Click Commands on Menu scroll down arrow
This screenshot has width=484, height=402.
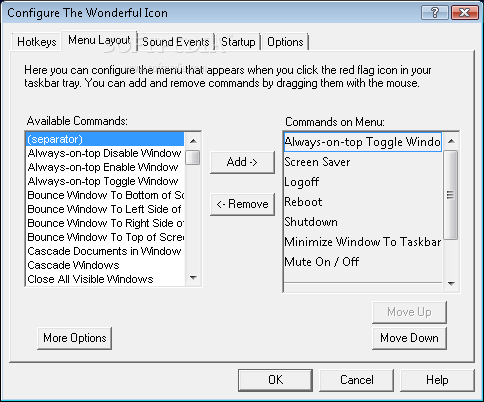(x=451, y=284)
